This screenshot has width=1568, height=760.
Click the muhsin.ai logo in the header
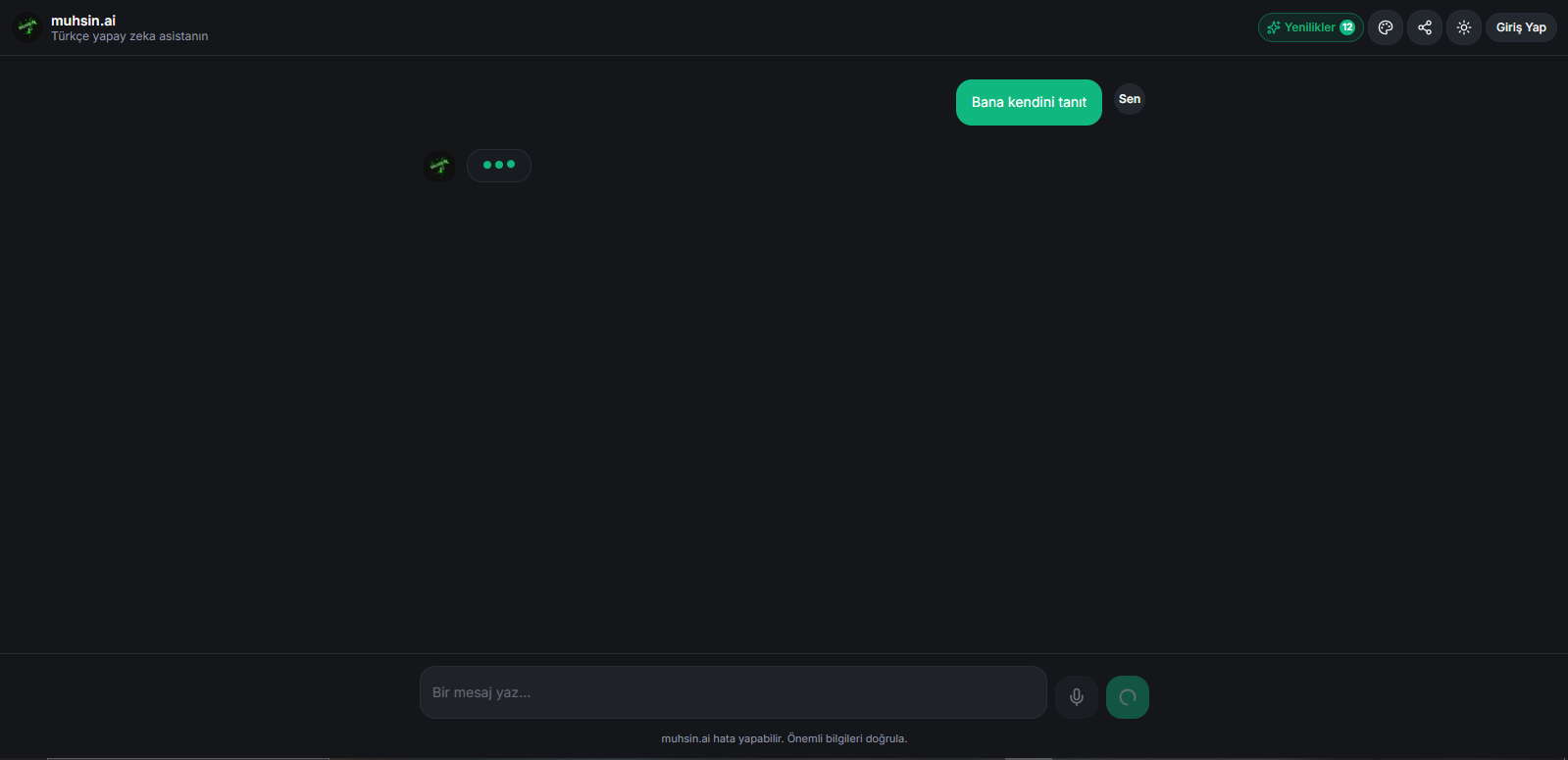point(27,27)
